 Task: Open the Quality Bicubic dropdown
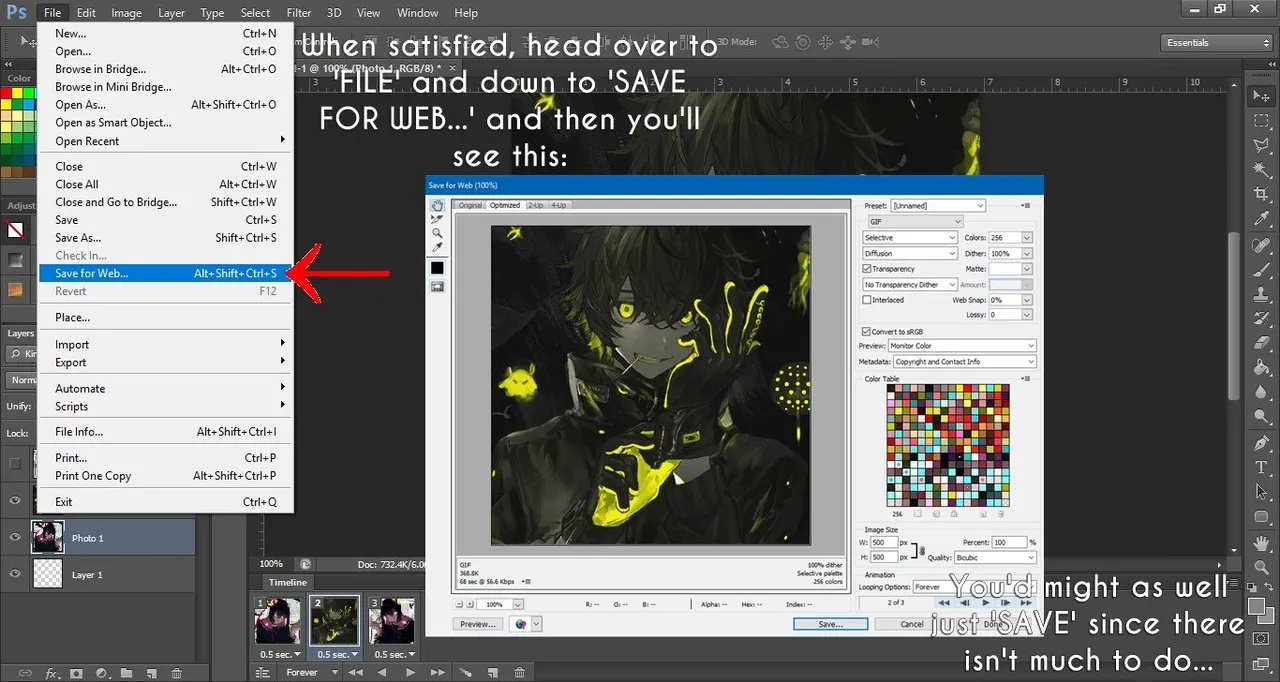pyautogui.click(x=995, y=558)
